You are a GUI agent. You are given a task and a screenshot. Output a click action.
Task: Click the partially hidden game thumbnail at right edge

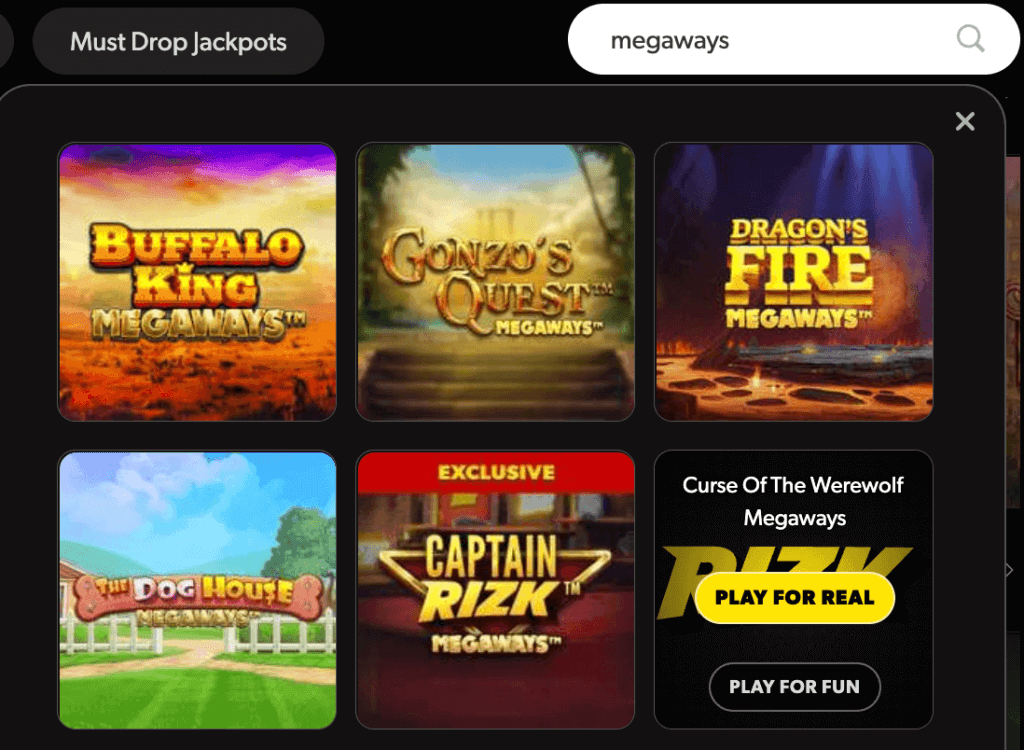click(x=1014, y=332)
